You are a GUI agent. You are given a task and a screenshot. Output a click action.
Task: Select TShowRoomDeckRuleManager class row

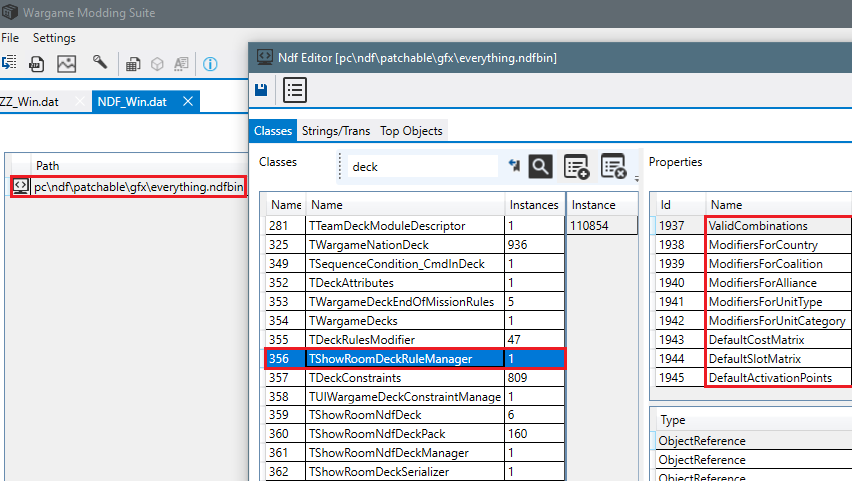pyautogui.click(x=415, y=359)
